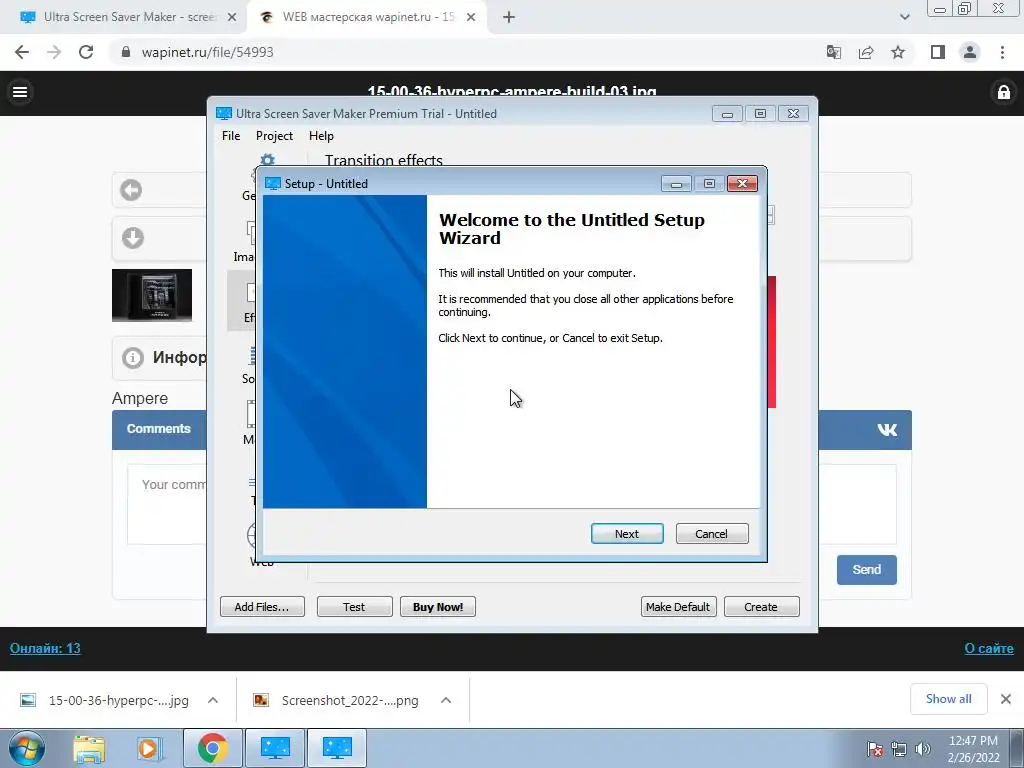Viewport: 1024px width, 768px height.
Task: Click the Test button
Action: click(355, 607)
